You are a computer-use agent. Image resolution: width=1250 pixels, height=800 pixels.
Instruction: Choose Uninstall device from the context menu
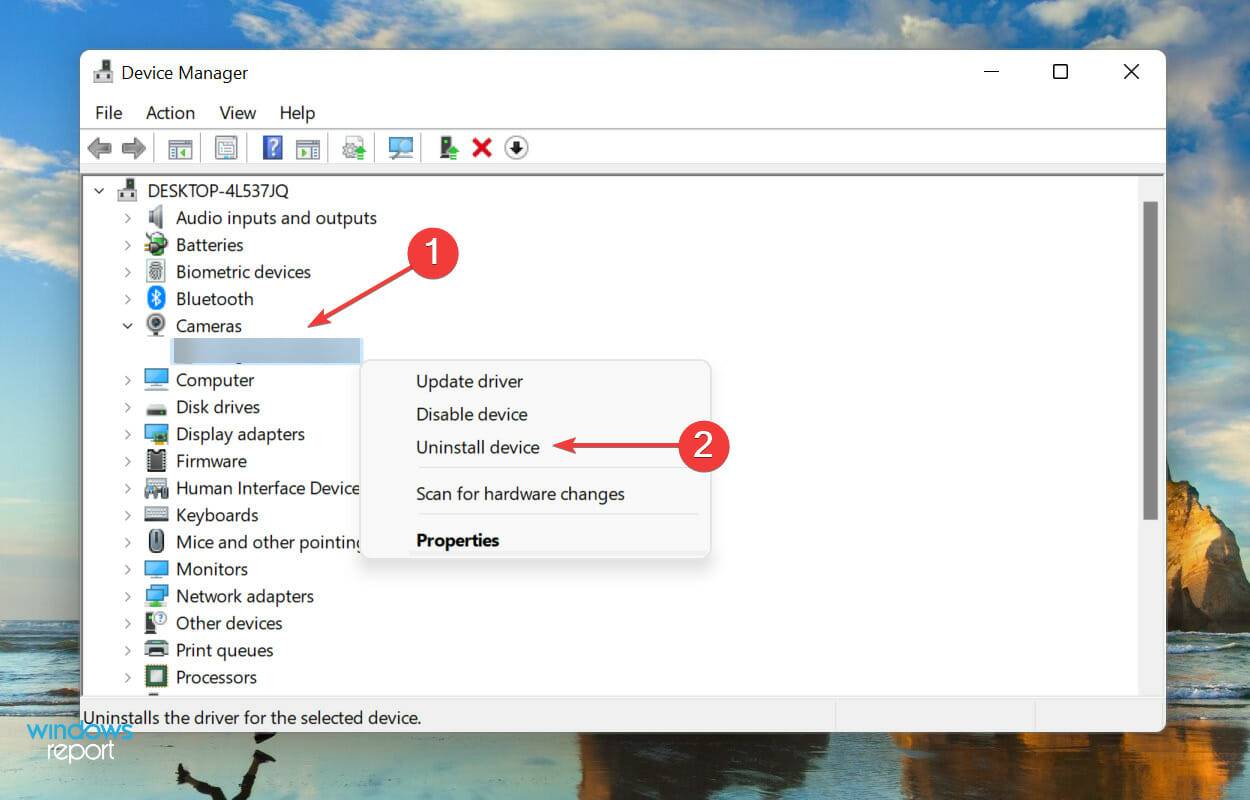477,447
